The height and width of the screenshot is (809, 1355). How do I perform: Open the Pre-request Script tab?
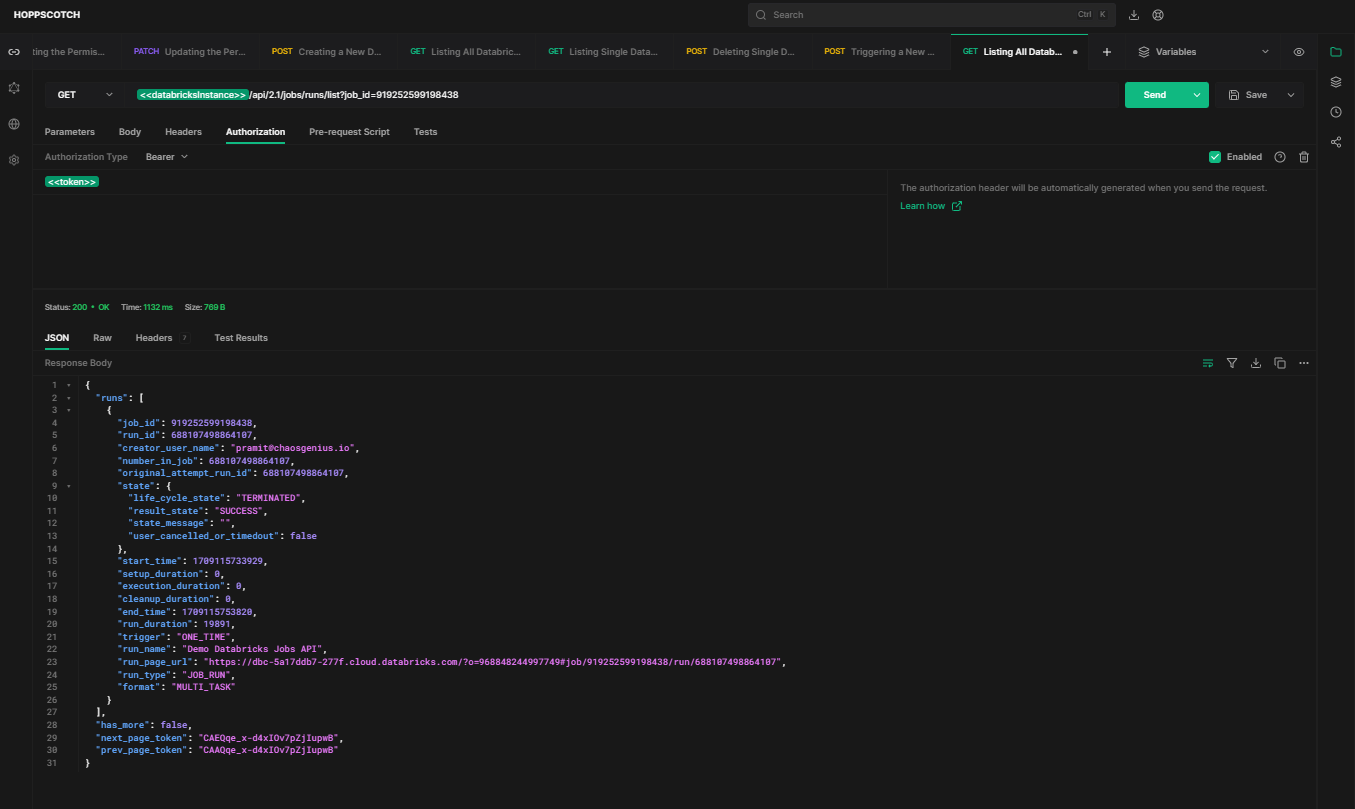[348, 131]
